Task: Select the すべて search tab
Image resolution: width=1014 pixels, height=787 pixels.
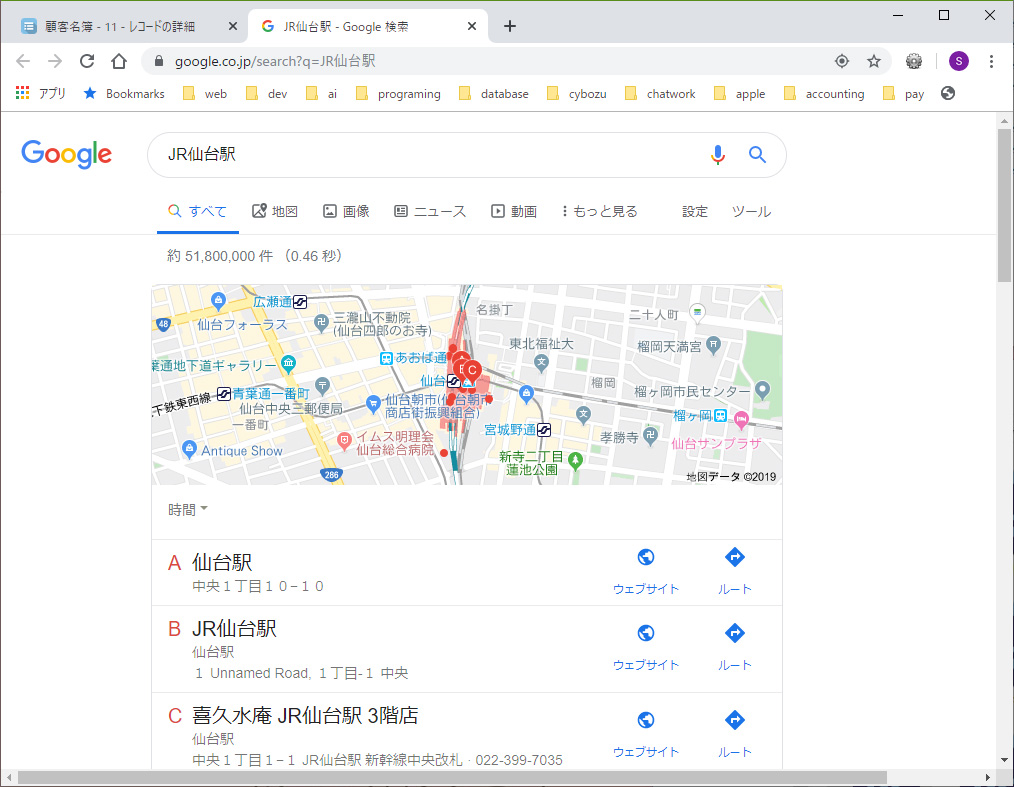Action: pyautogui.click(x=197, y=211)
